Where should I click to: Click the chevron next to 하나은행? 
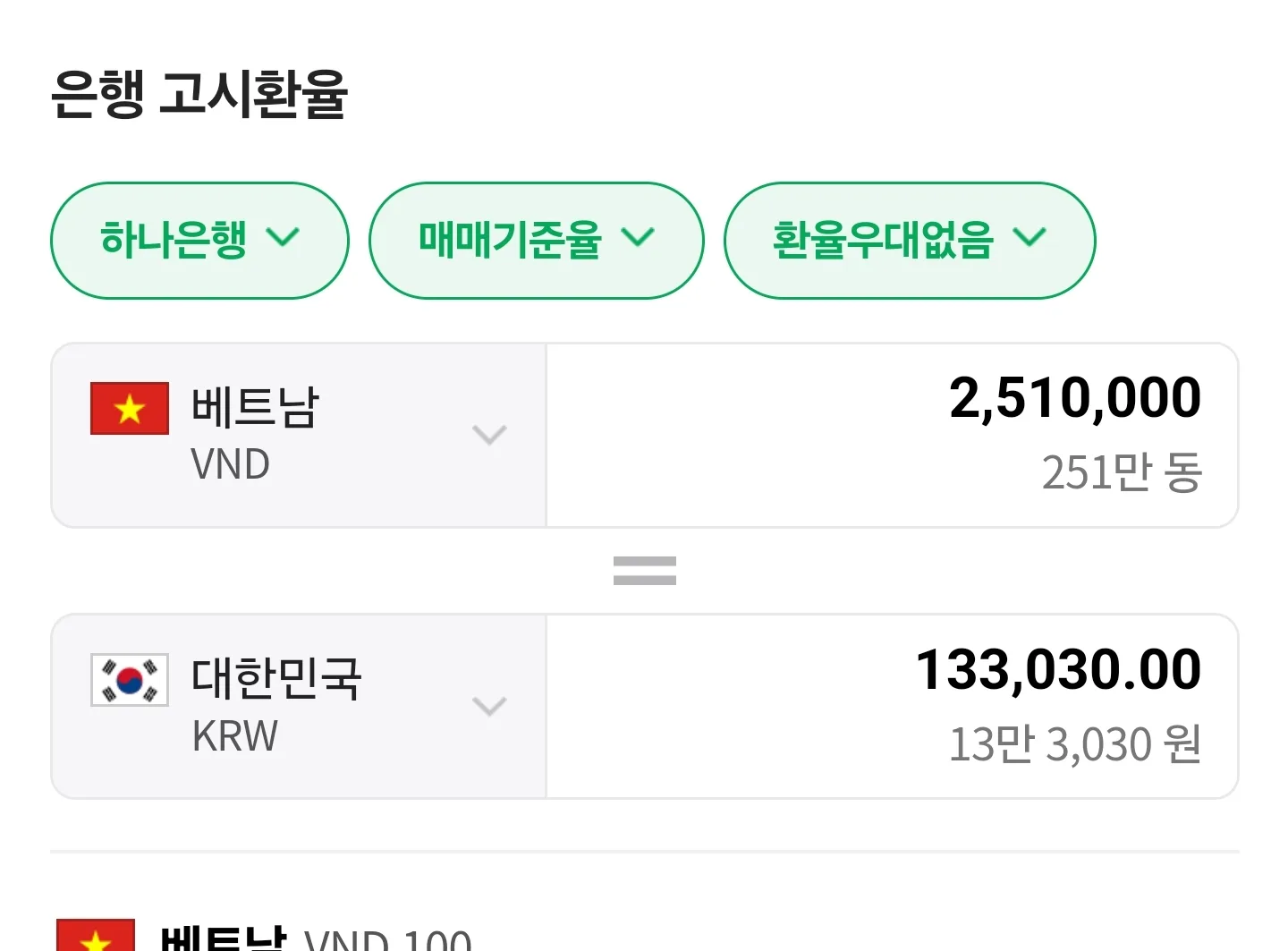pos(284,237)
